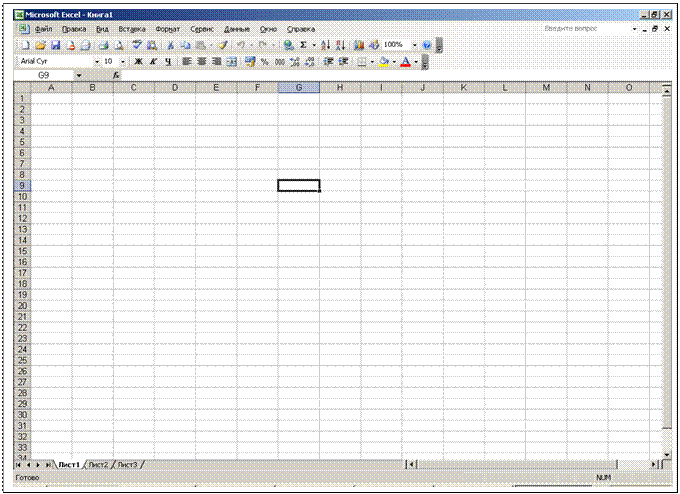Copy selection with the copy icon

coord(185,45)
